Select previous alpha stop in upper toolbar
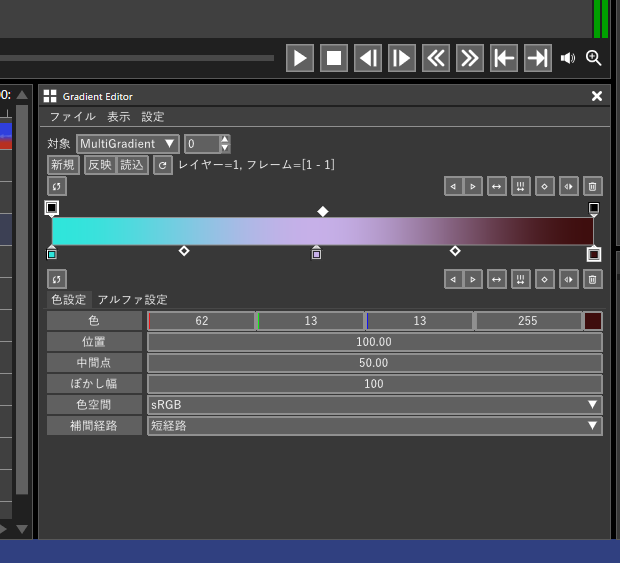This screenshot has height=563, width=620. pyautogui.click(x=454, y=186)
